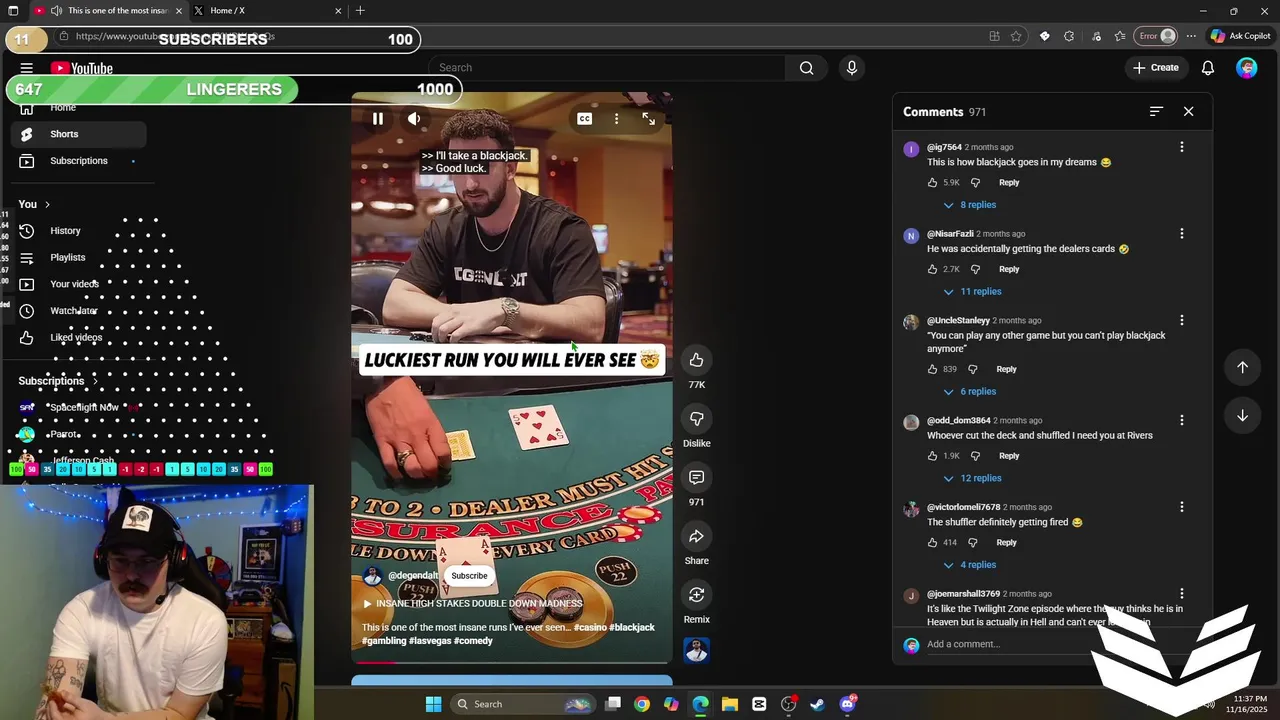
Task: Go to next Short with down arrow
Action: [1242, 416]
